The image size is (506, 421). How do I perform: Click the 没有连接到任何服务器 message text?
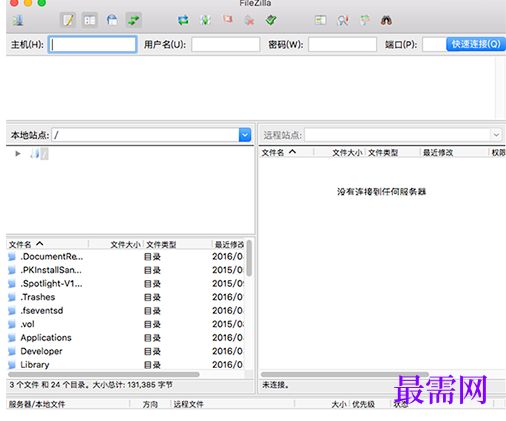pyautogui.click(x=381, y=191)
